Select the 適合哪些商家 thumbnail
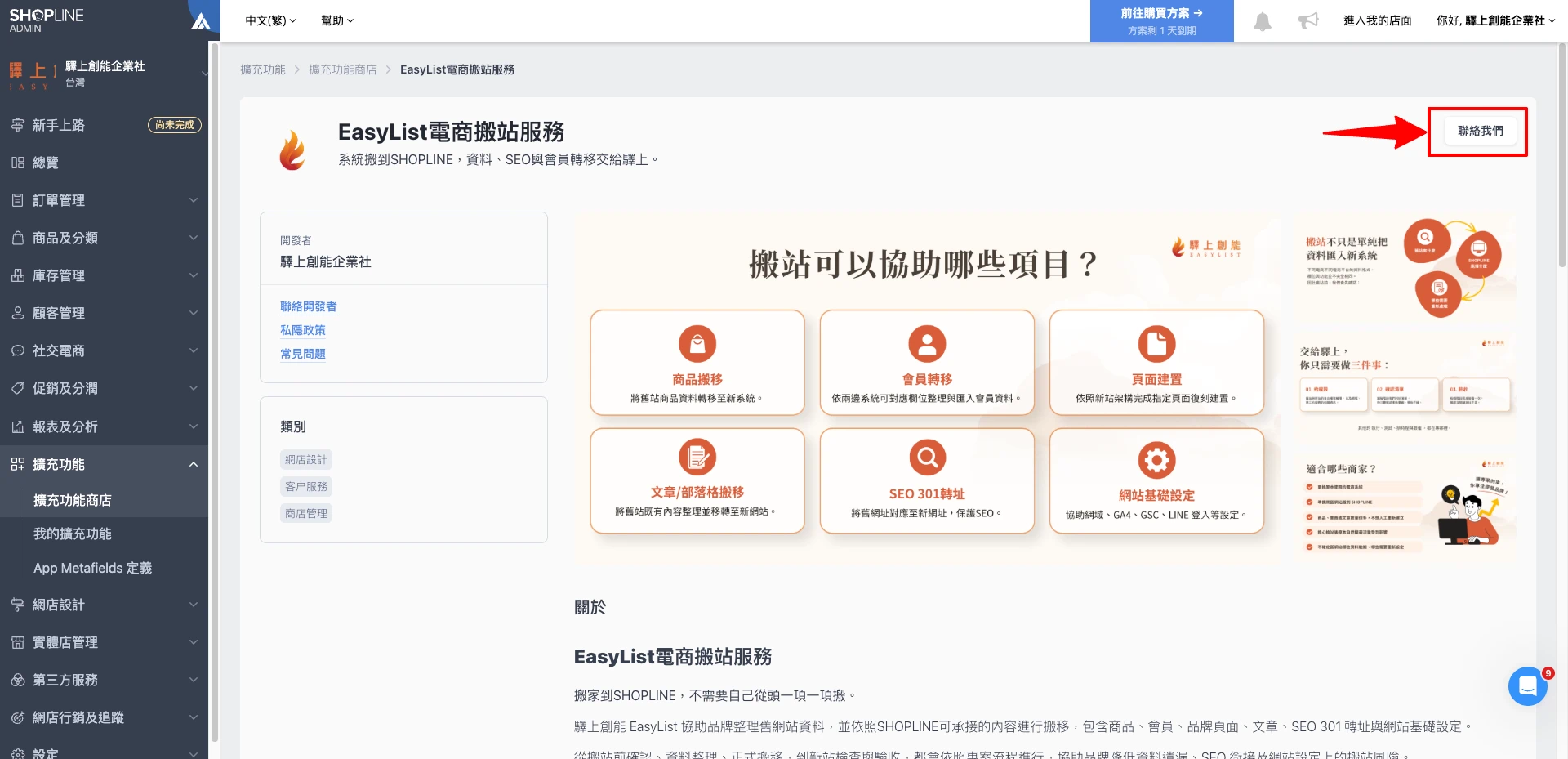The image size is (1568, 759). 1405,507
